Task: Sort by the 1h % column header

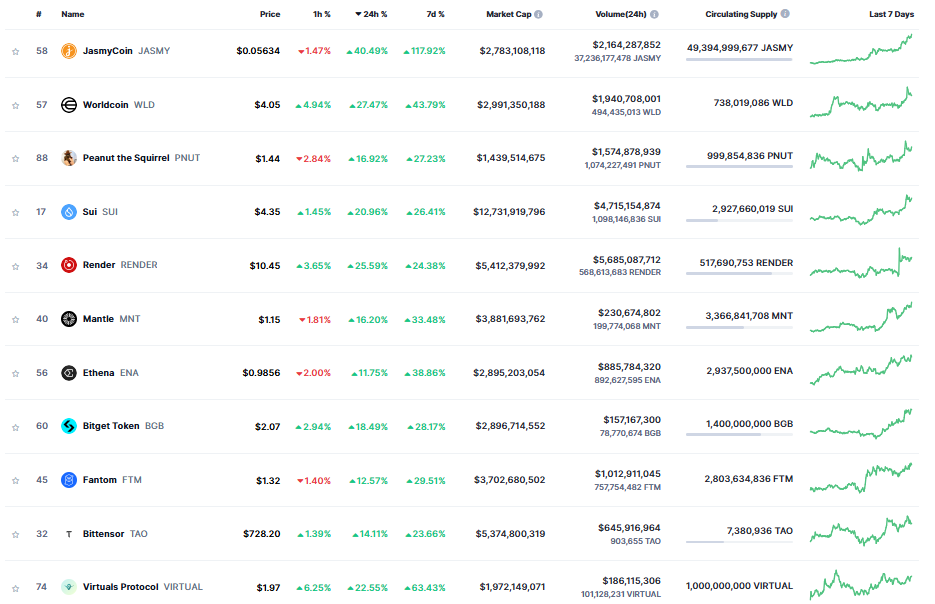Action: click(x=321, y=14)
